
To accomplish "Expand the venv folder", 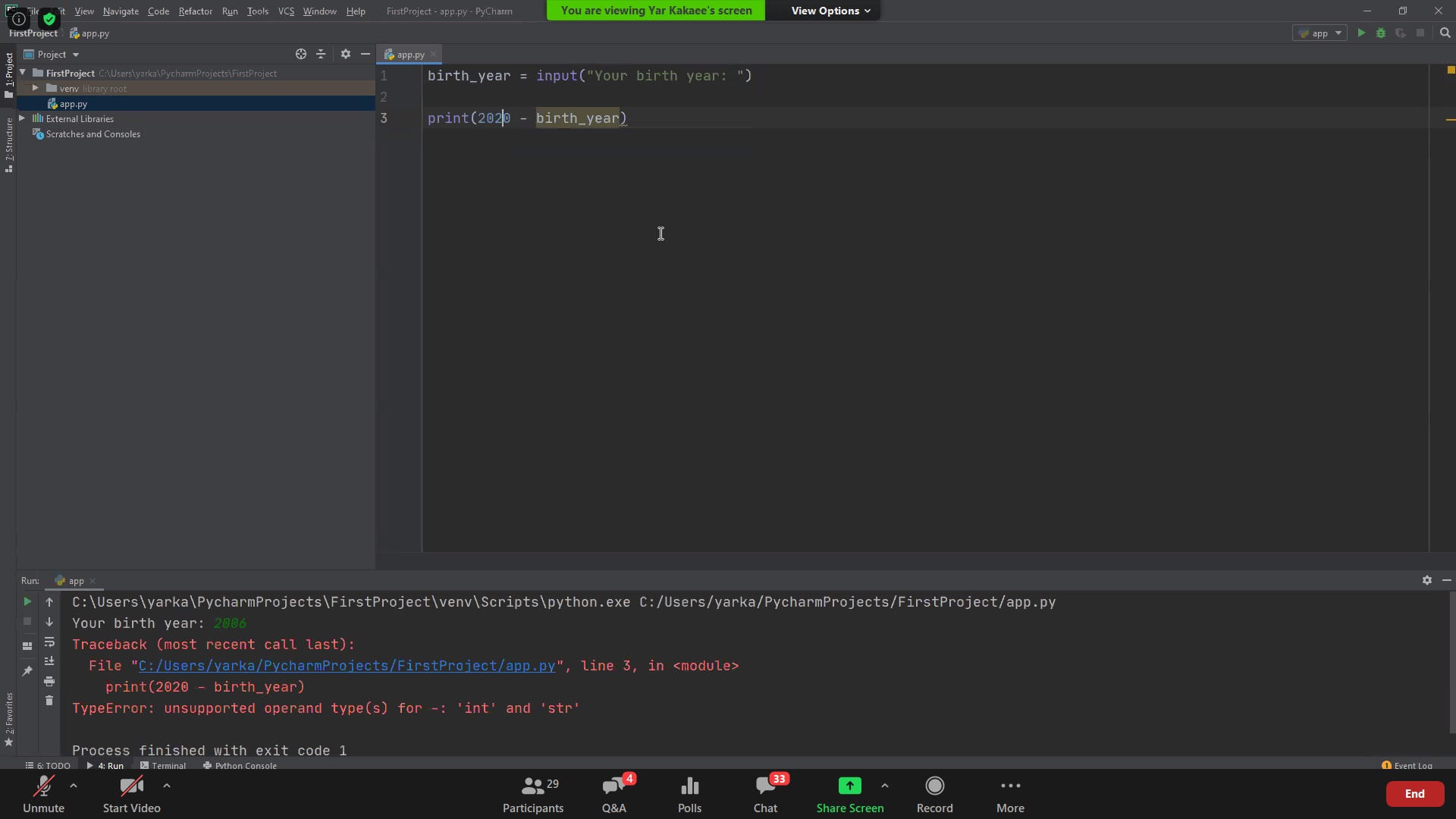I will pos(35,89).
